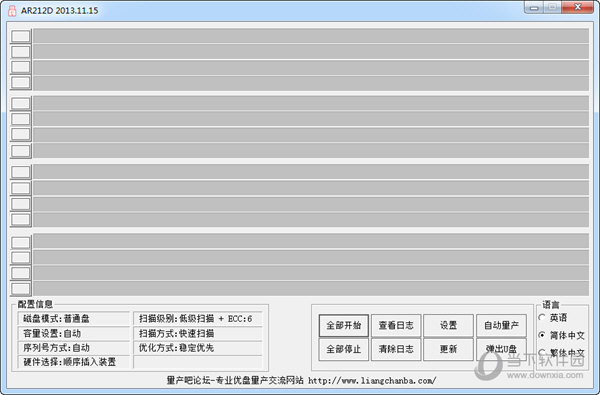Click the 量产吧论坛 footer text
The image size is (600, 395).
tap(188, 380)
